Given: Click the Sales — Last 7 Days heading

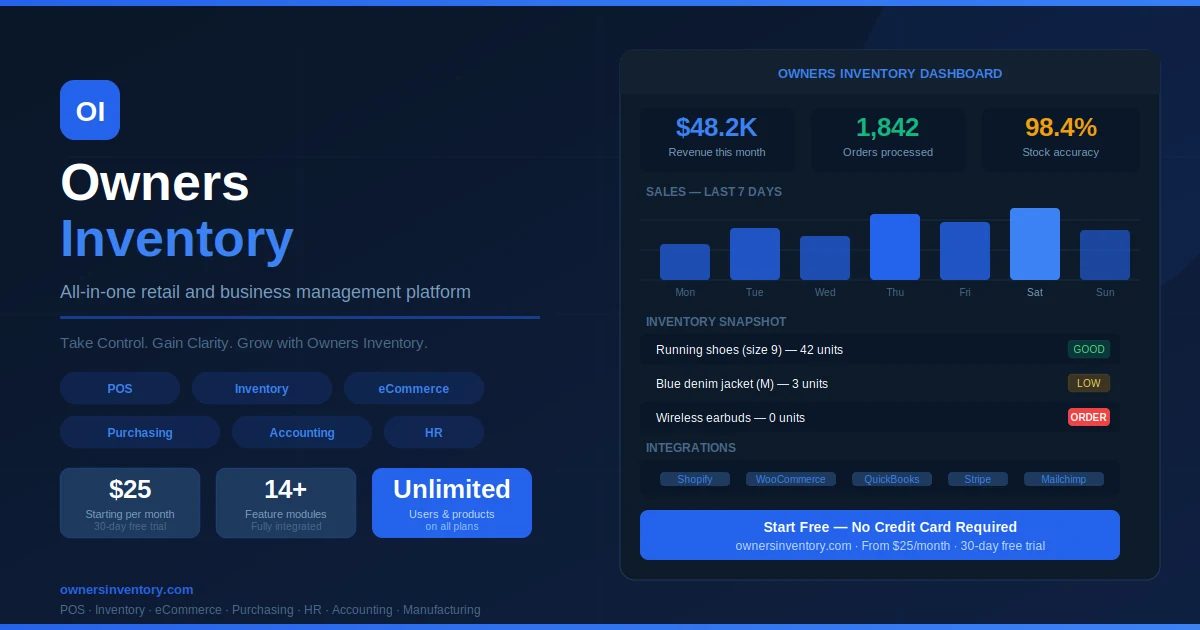Looking at the screenshot, I should pos(714,192).
